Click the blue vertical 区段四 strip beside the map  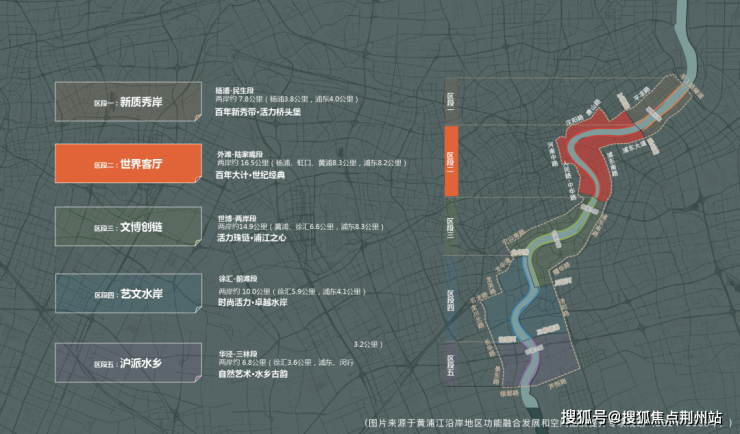[x=451, y=299]
